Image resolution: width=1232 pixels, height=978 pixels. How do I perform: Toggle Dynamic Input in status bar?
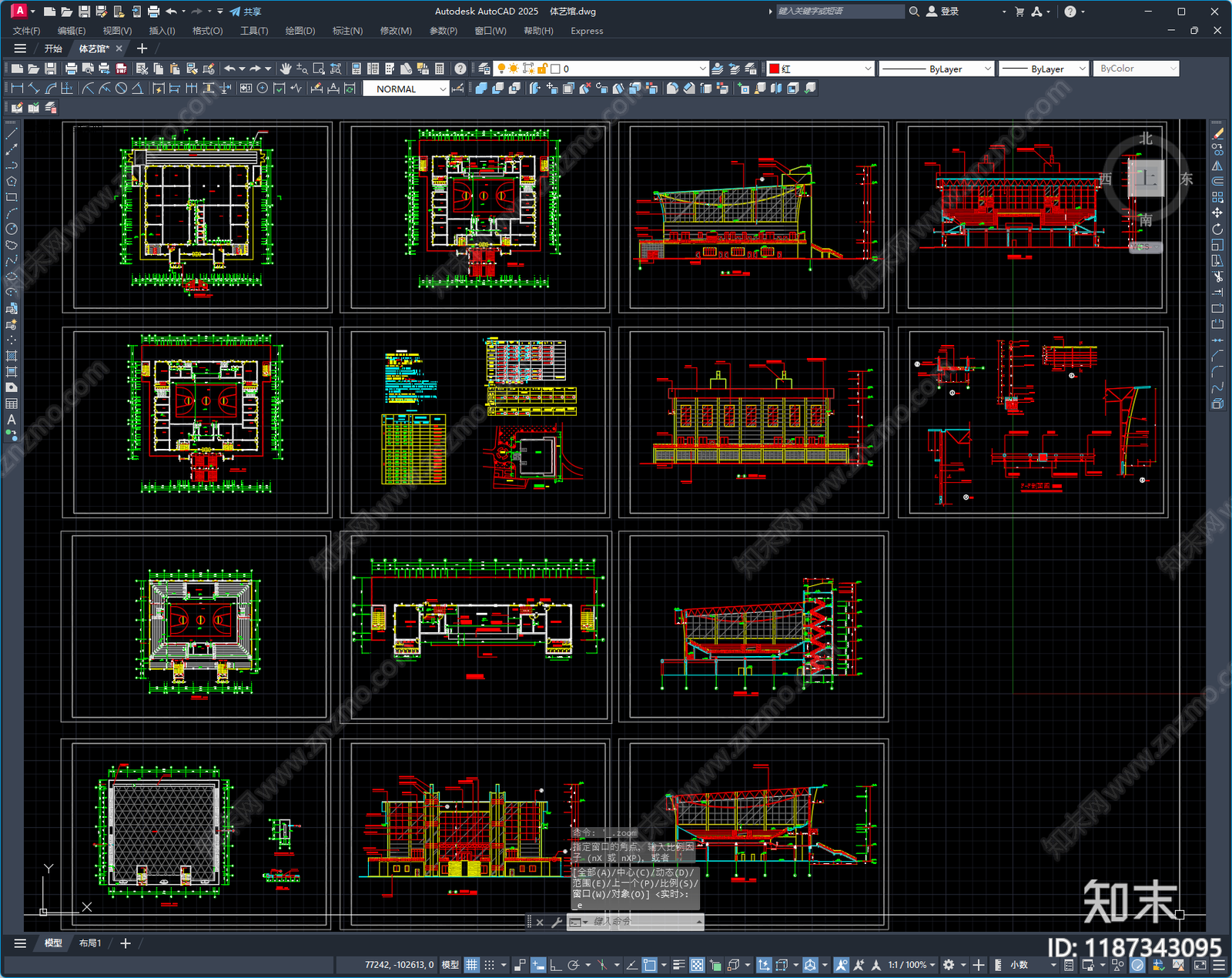coord(538,965)
